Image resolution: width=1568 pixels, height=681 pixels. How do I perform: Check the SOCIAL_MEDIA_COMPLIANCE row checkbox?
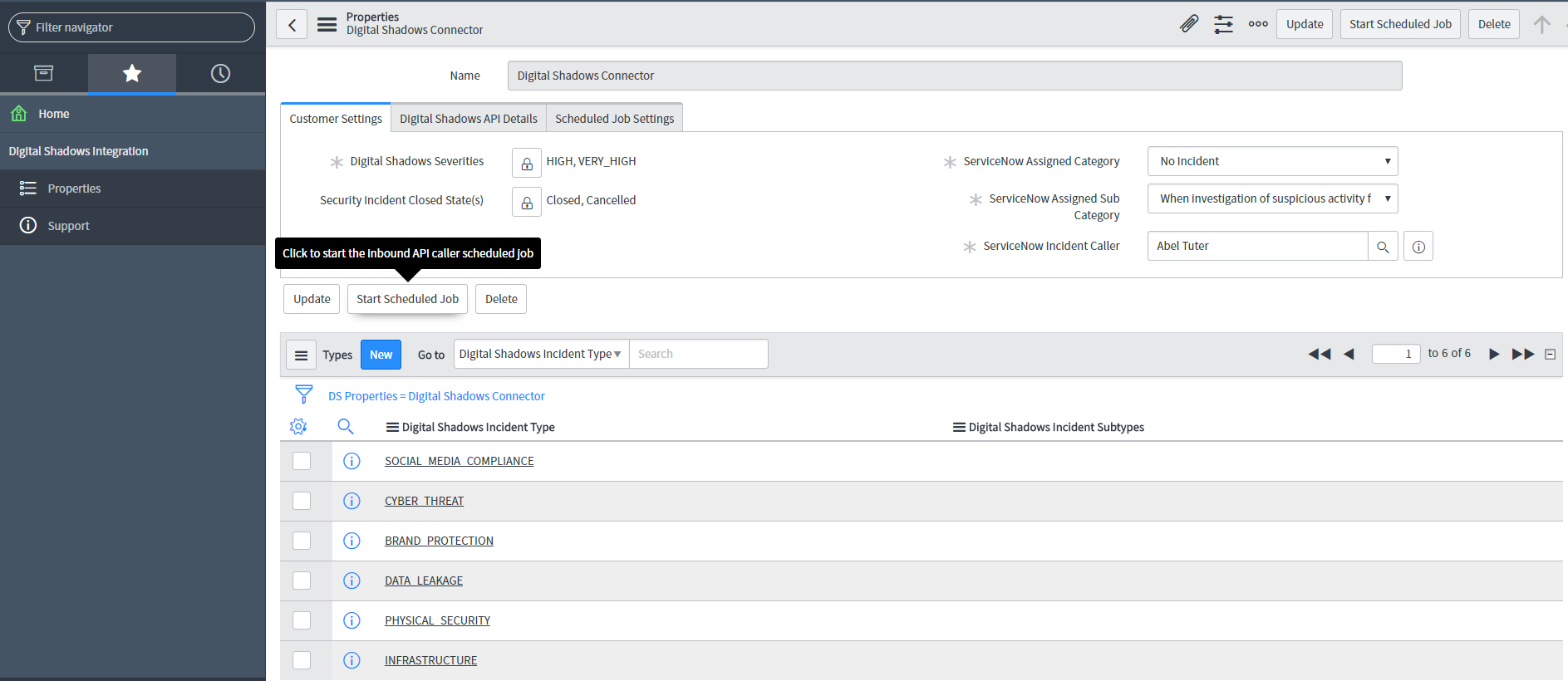point(302,461)
